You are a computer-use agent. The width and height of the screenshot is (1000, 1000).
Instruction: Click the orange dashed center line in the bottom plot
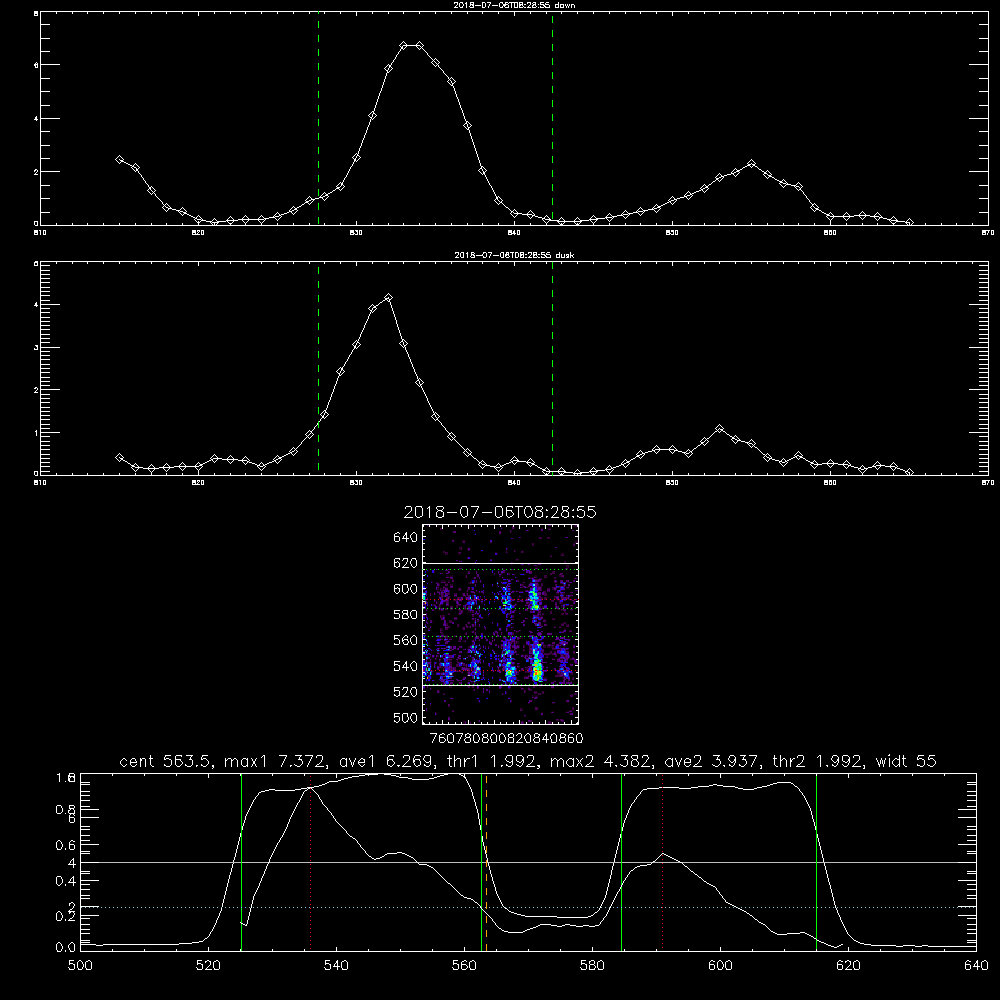tap(486, 862)
